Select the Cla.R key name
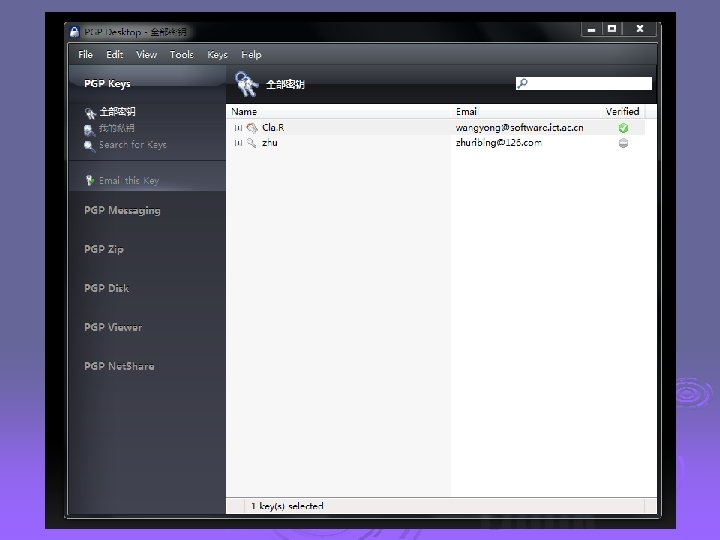Viewport: 720px width, 540px height. click(x=273, y=128)
